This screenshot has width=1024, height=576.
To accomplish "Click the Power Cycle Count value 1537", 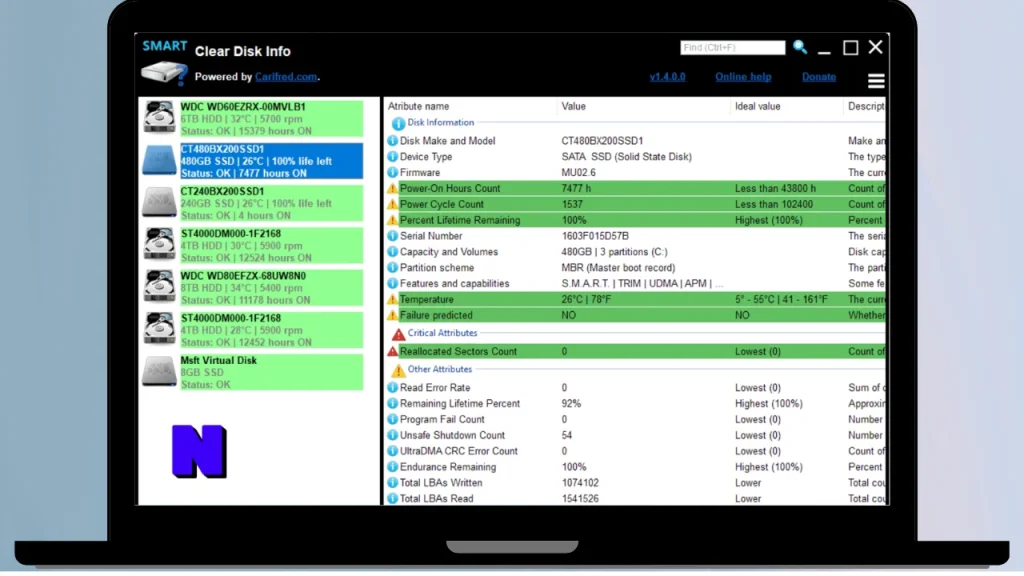I will (572, 204).
